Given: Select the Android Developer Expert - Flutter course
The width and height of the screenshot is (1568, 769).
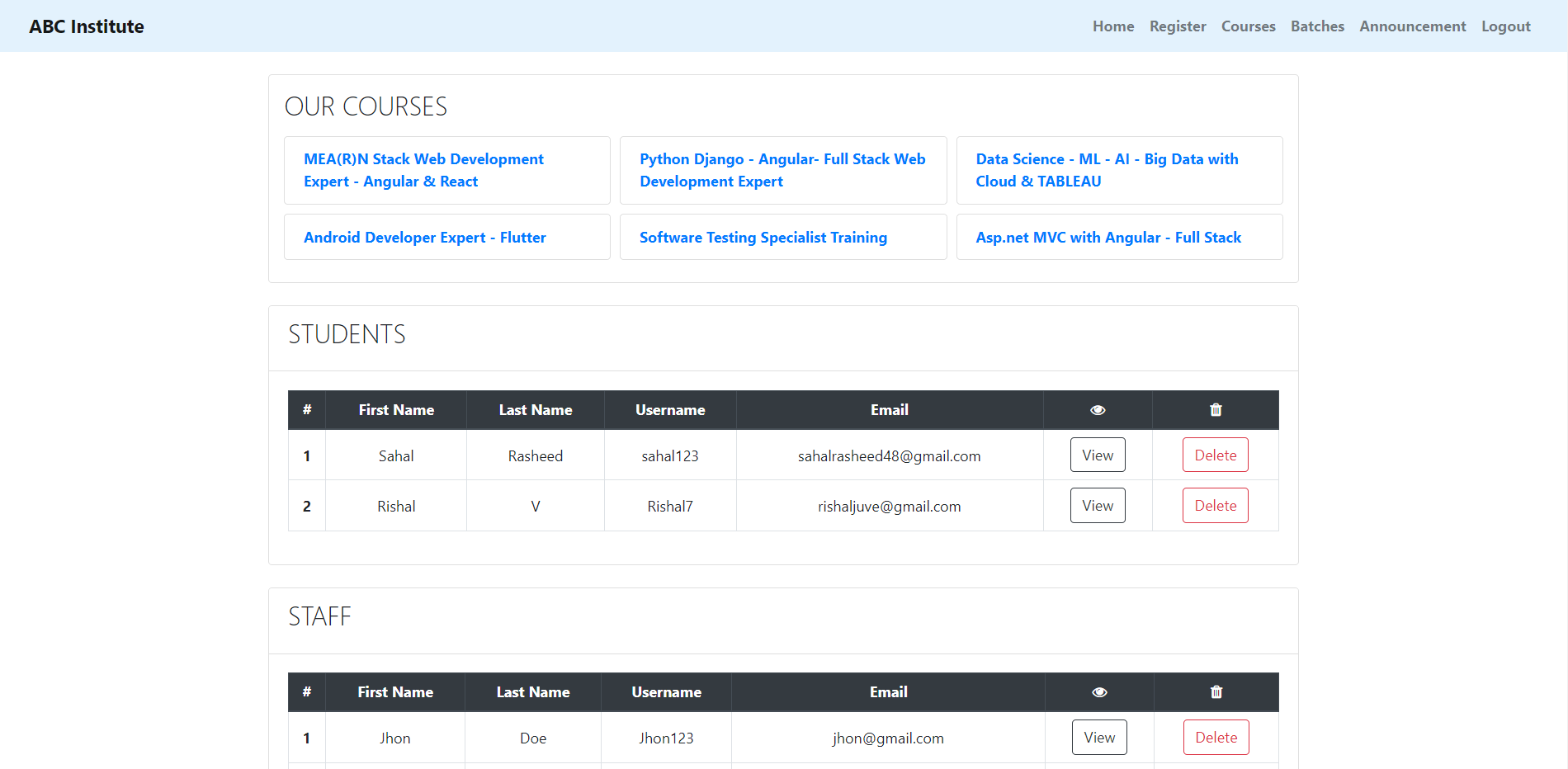Looking at the screenshot, I should click(424, 238).
